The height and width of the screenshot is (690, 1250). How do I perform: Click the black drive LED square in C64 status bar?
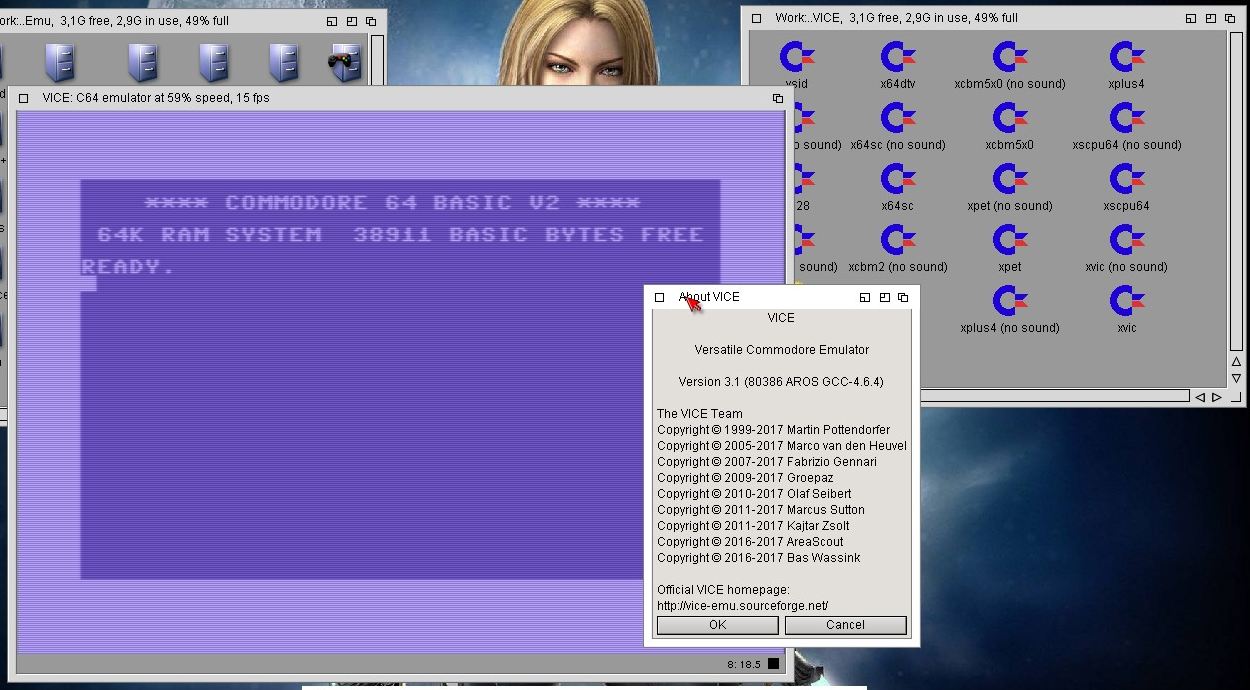click(774, 664)
